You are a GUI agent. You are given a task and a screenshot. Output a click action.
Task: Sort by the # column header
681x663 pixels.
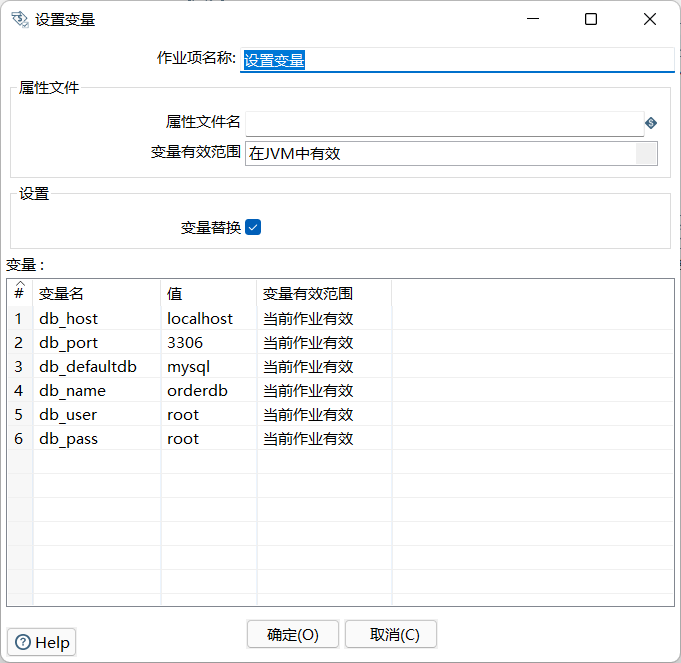tap(20, 293)
